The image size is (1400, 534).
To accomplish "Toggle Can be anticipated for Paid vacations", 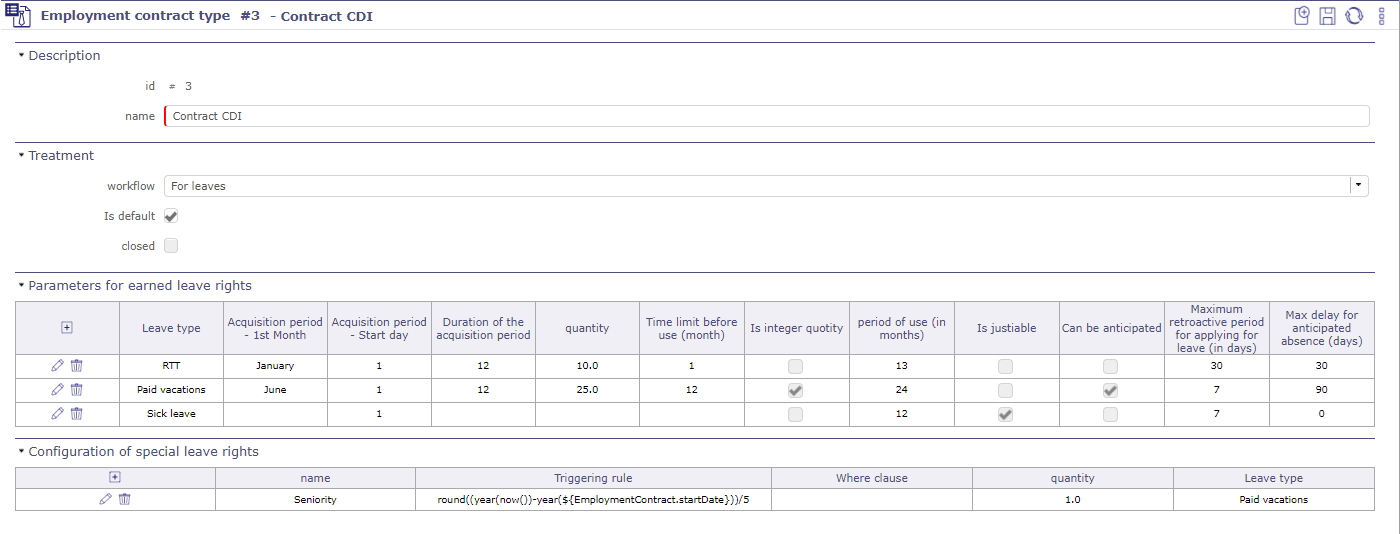I will click(x=1110, y=390).
